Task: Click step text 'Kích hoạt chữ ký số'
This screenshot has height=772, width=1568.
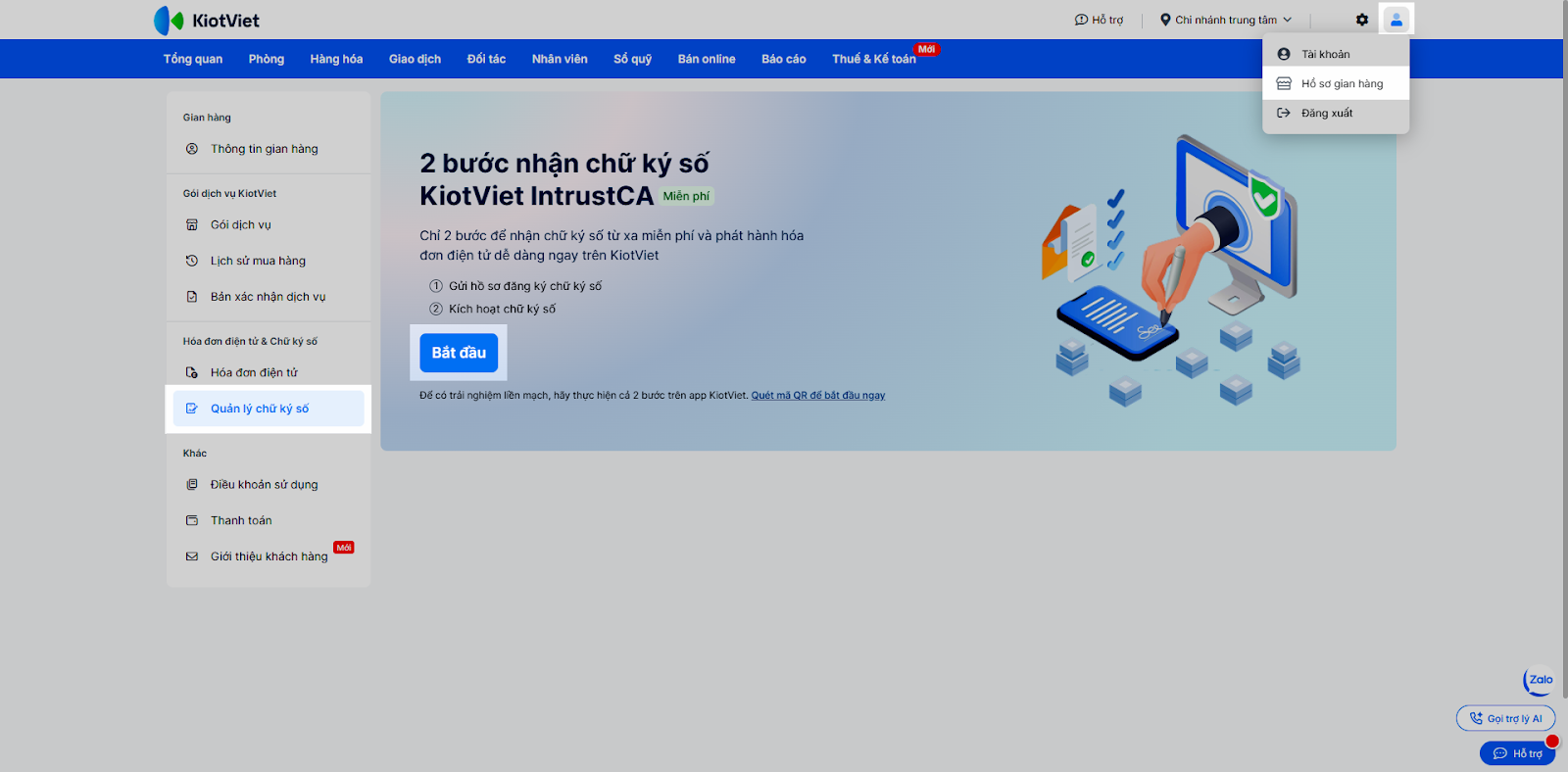Action: pos(502,309)
